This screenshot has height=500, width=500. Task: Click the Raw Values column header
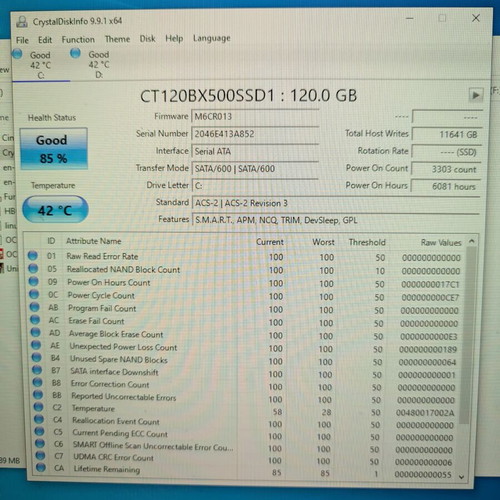pyautogui.click(x=441, y=243)
